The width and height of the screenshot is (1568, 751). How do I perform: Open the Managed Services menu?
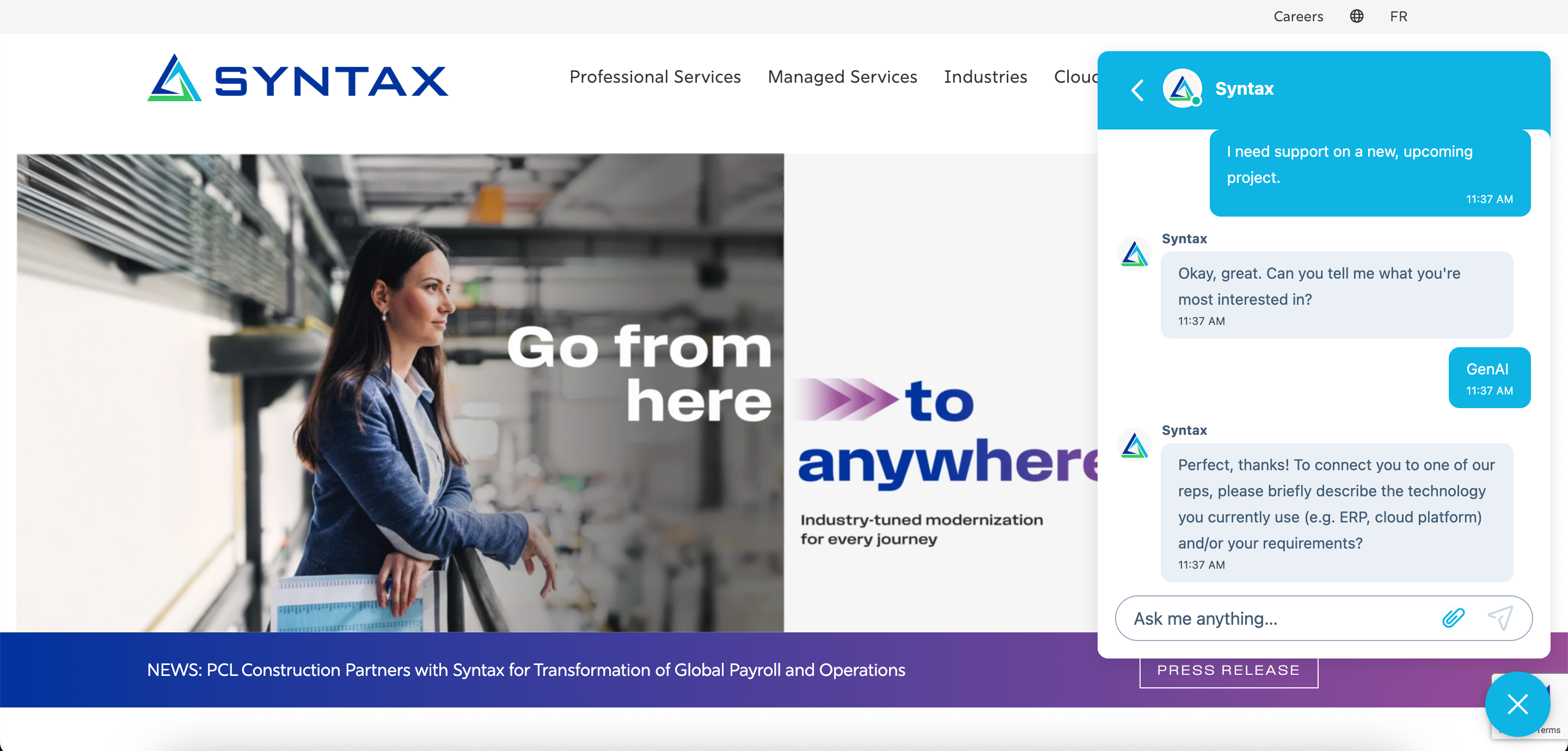point(842,77)
